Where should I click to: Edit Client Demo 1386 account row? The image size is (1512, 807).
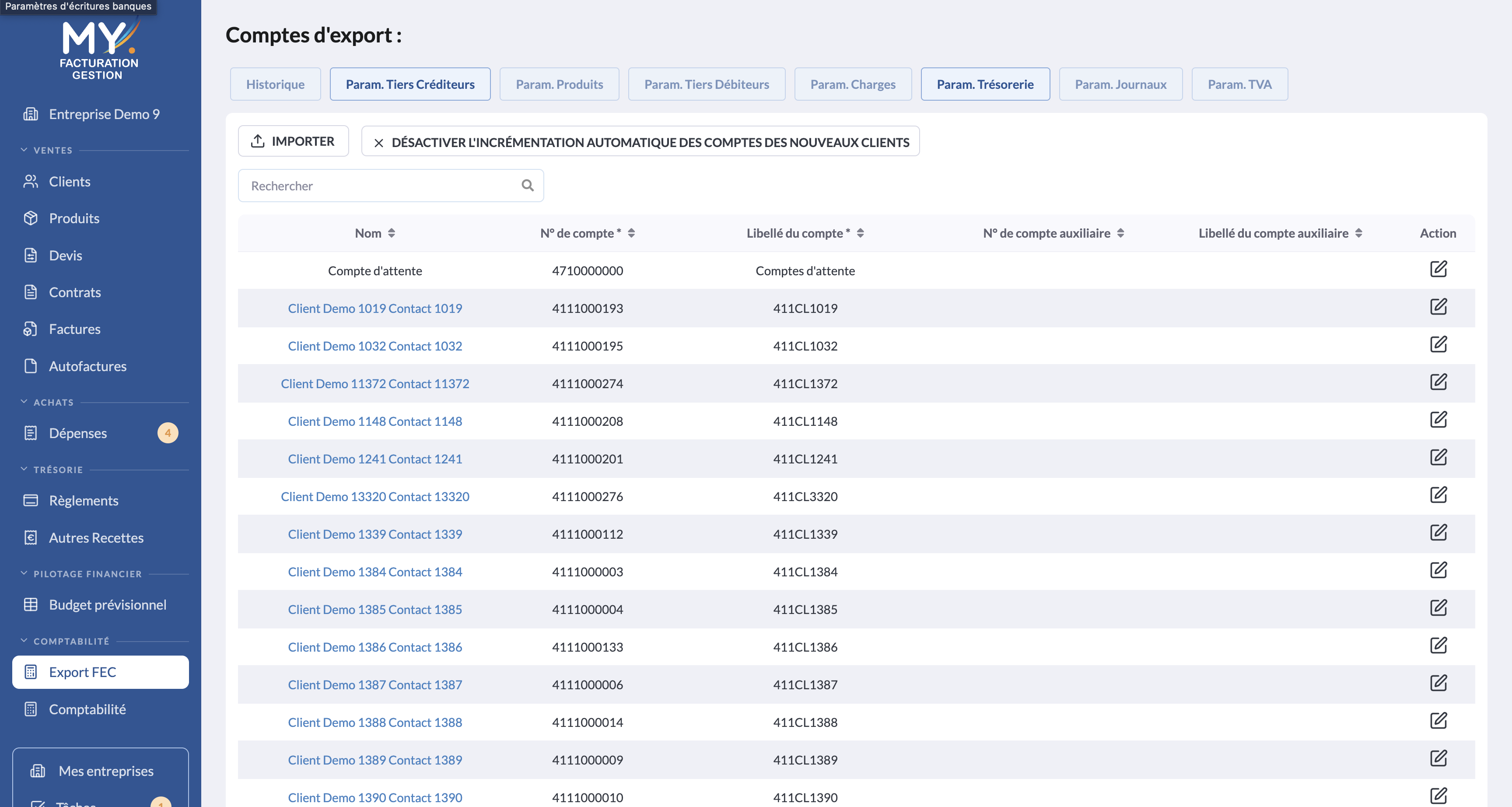tap(1438, 645)
